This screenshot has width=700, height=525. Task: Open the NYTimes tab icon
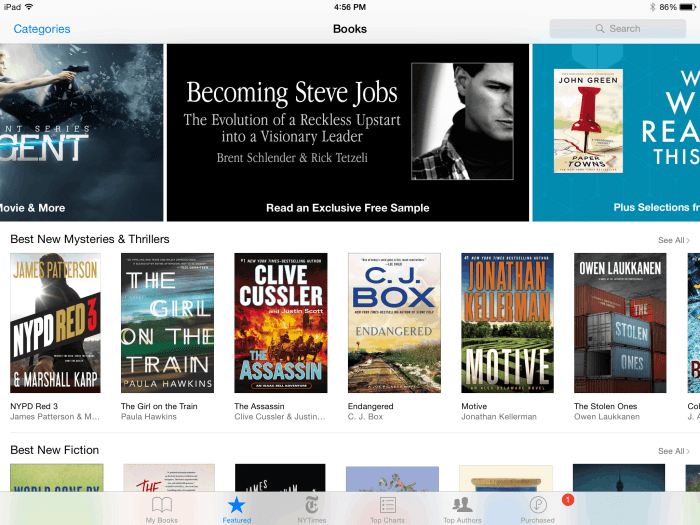pyautogui.click(x=312, y=505)
